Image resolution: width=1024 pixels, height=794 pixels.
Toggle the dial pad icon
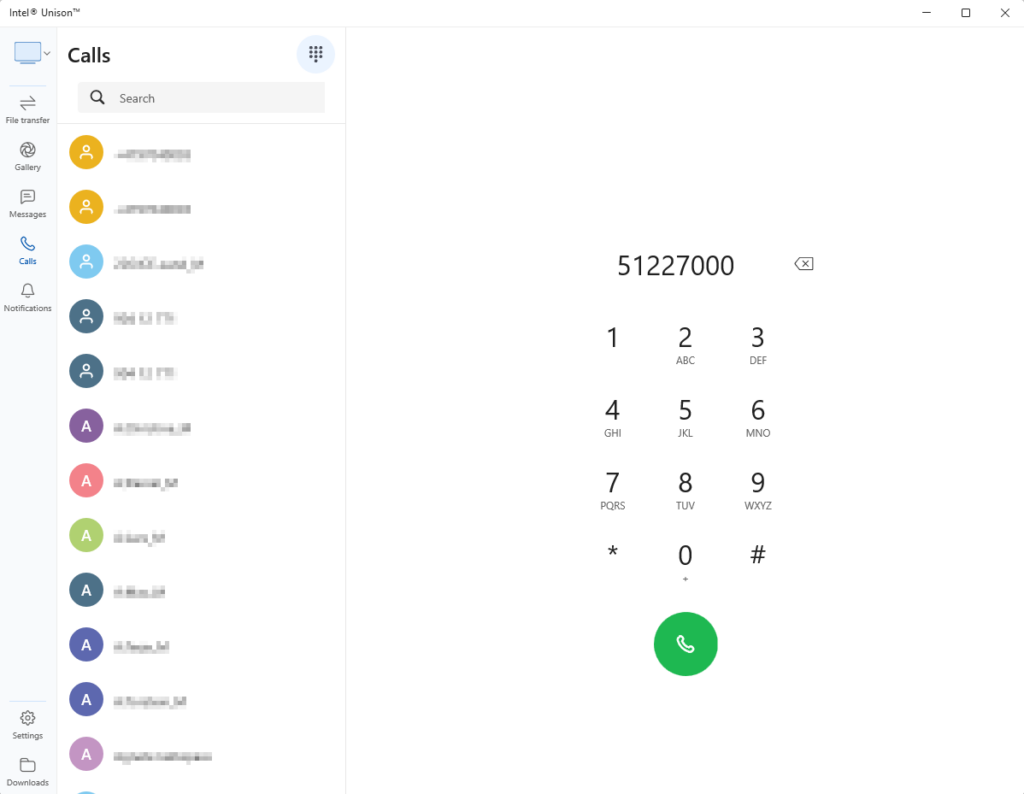[x=316, y=54]
